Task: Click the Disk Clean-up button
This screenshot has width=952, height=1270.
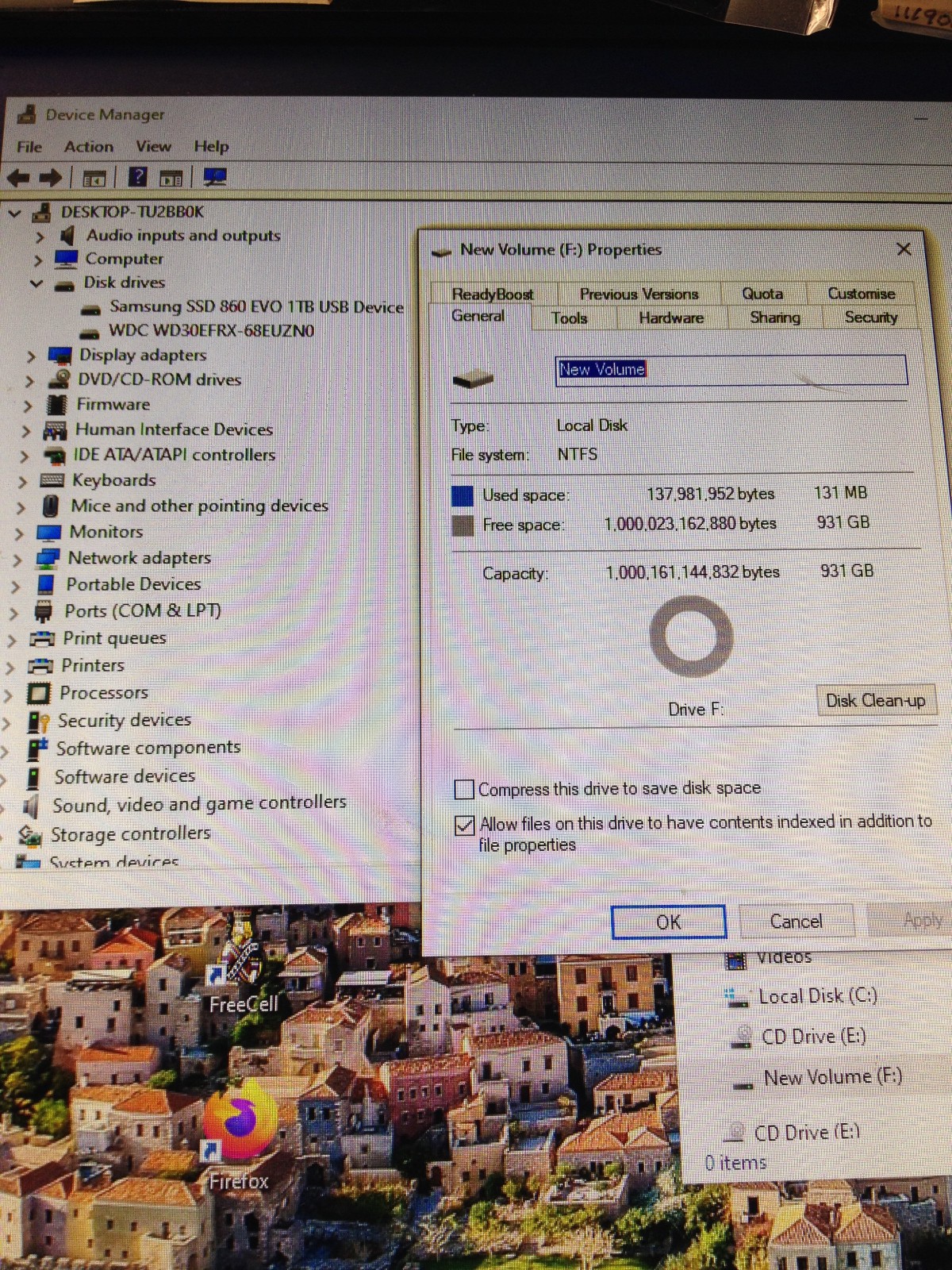Action: click(876, 701)
